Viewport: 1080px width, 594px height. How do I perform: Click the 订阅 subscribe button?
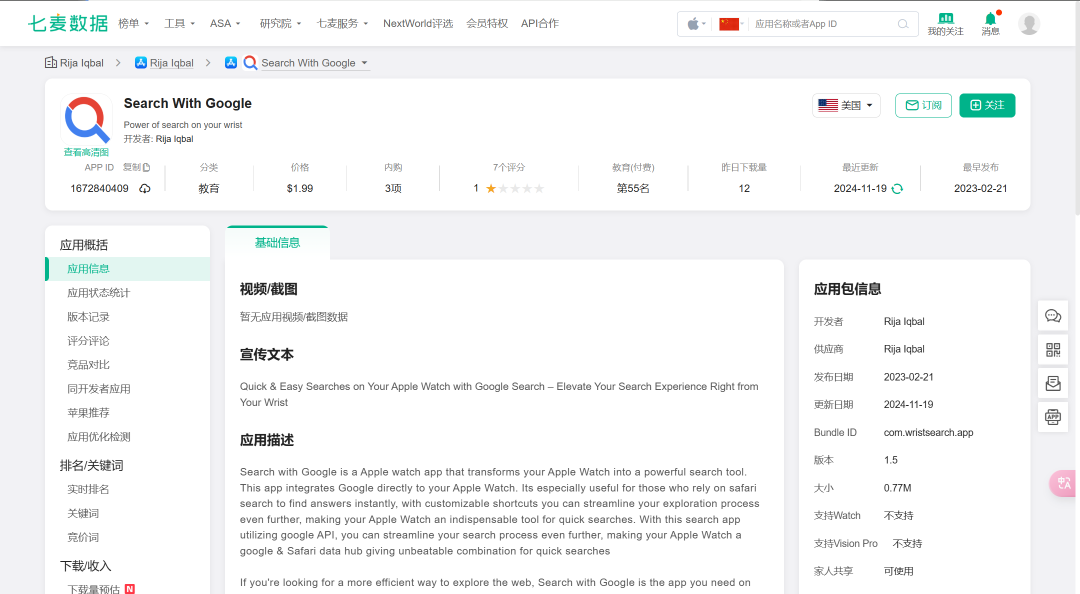coord(923,105)
